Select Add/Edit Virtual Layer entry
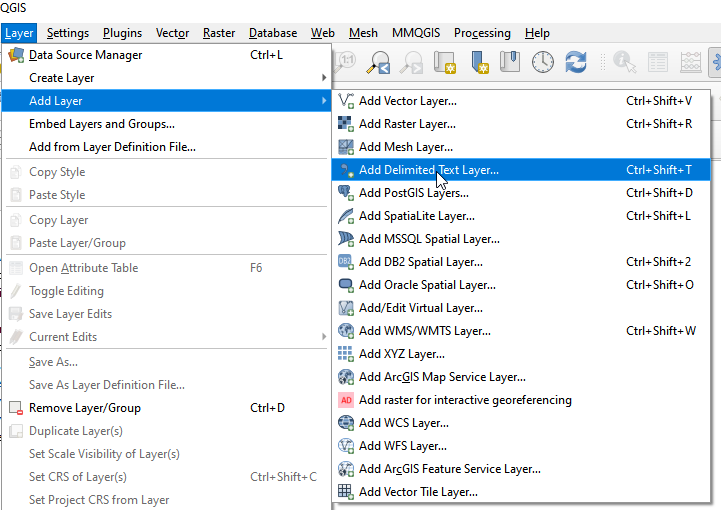The image size is (721, 510). [x=521, y=308]
